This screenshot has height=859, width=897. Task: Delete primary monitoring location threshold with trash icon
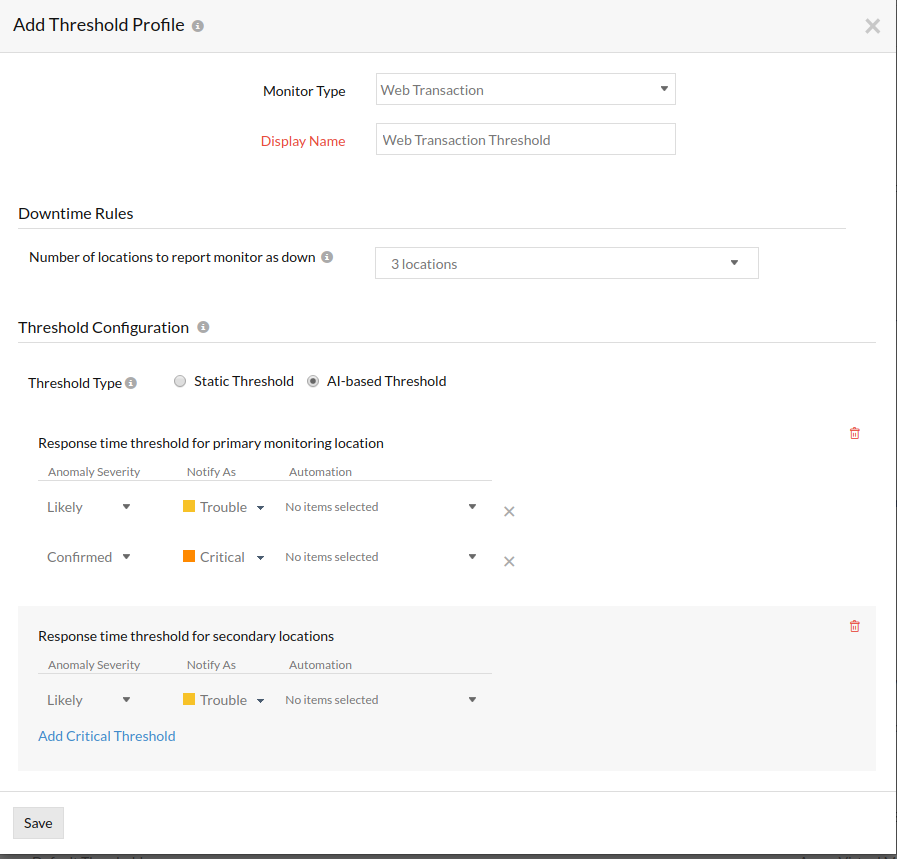click(854, 433)
